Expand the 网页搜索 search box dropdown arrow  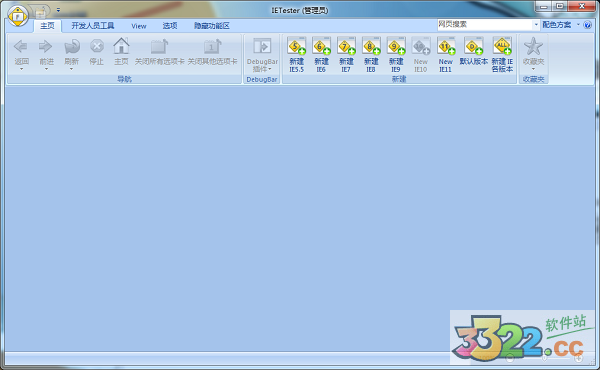click(536, 24)
